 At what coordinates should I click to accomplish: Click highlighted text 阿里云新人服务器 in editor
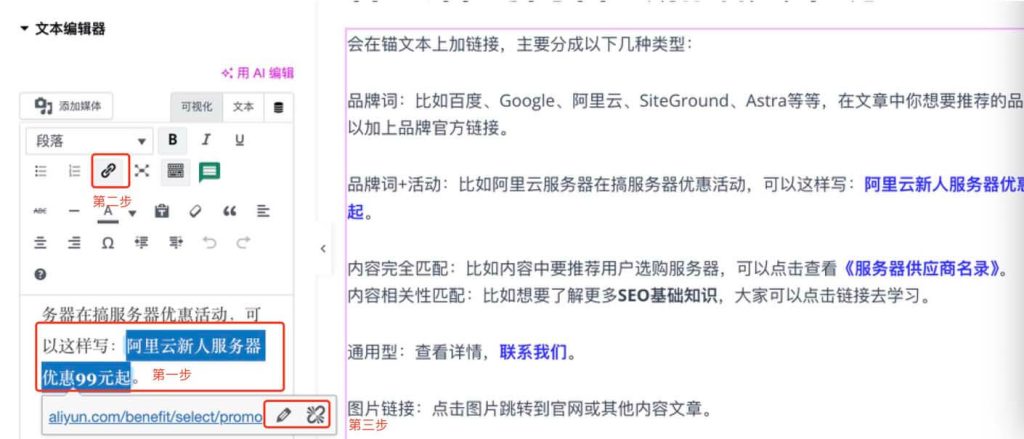pyautogui.click(x=195, y=346)
